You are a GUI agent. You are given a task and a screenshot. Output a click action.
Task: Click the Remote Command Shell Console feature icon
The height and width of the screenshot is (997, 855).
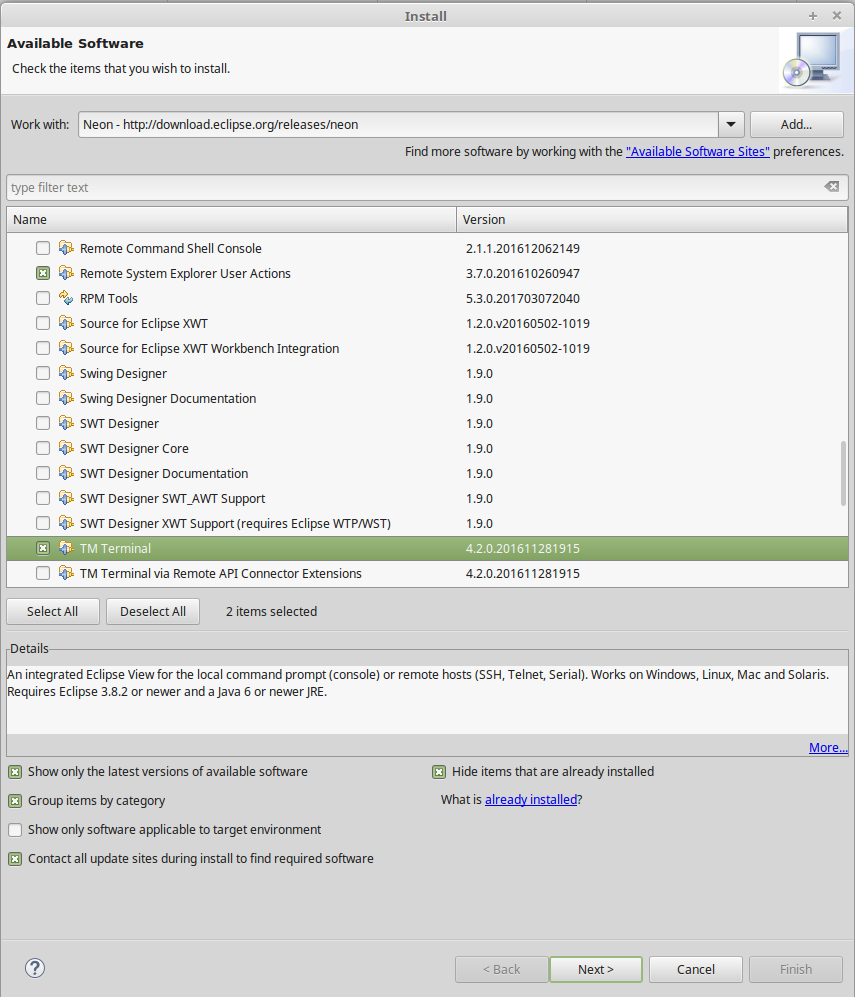point(66,248)
